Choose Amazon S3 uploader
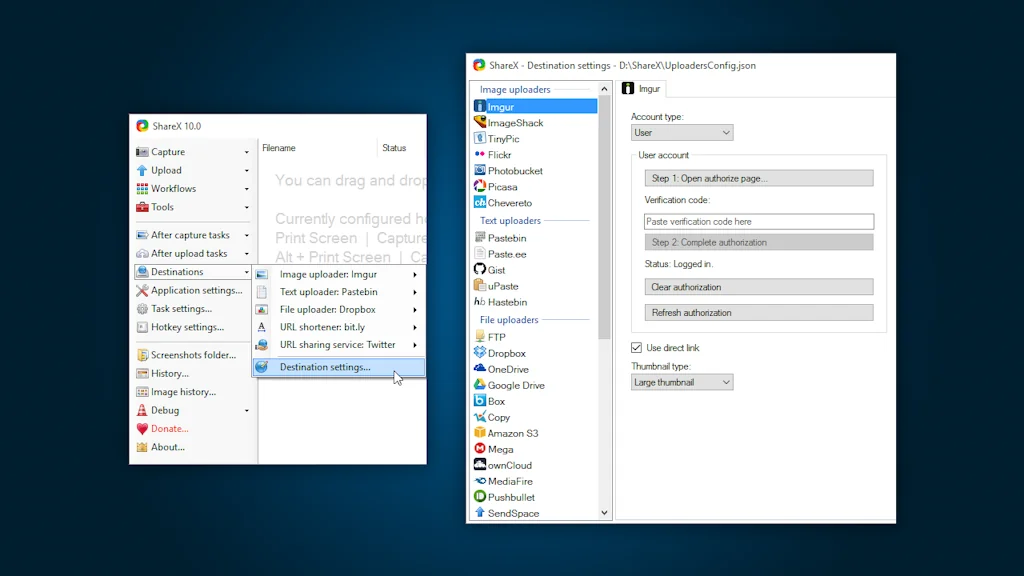This screenshot has height=576, width=1024. [513, 432]
